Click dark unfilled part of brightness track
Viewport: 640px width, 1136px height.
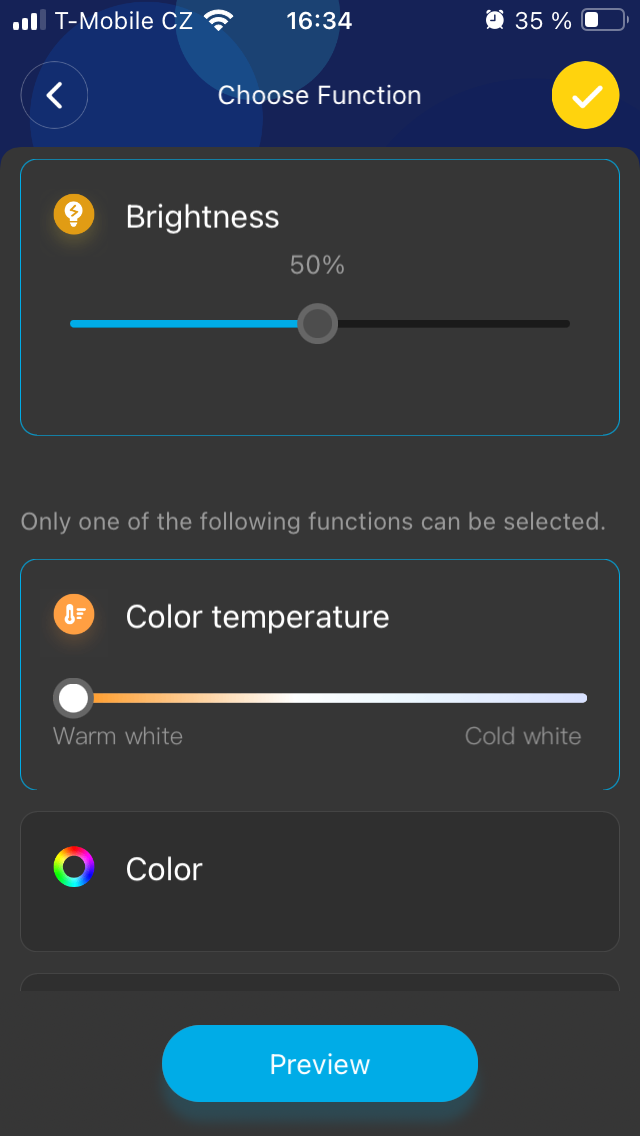[450, 324]
